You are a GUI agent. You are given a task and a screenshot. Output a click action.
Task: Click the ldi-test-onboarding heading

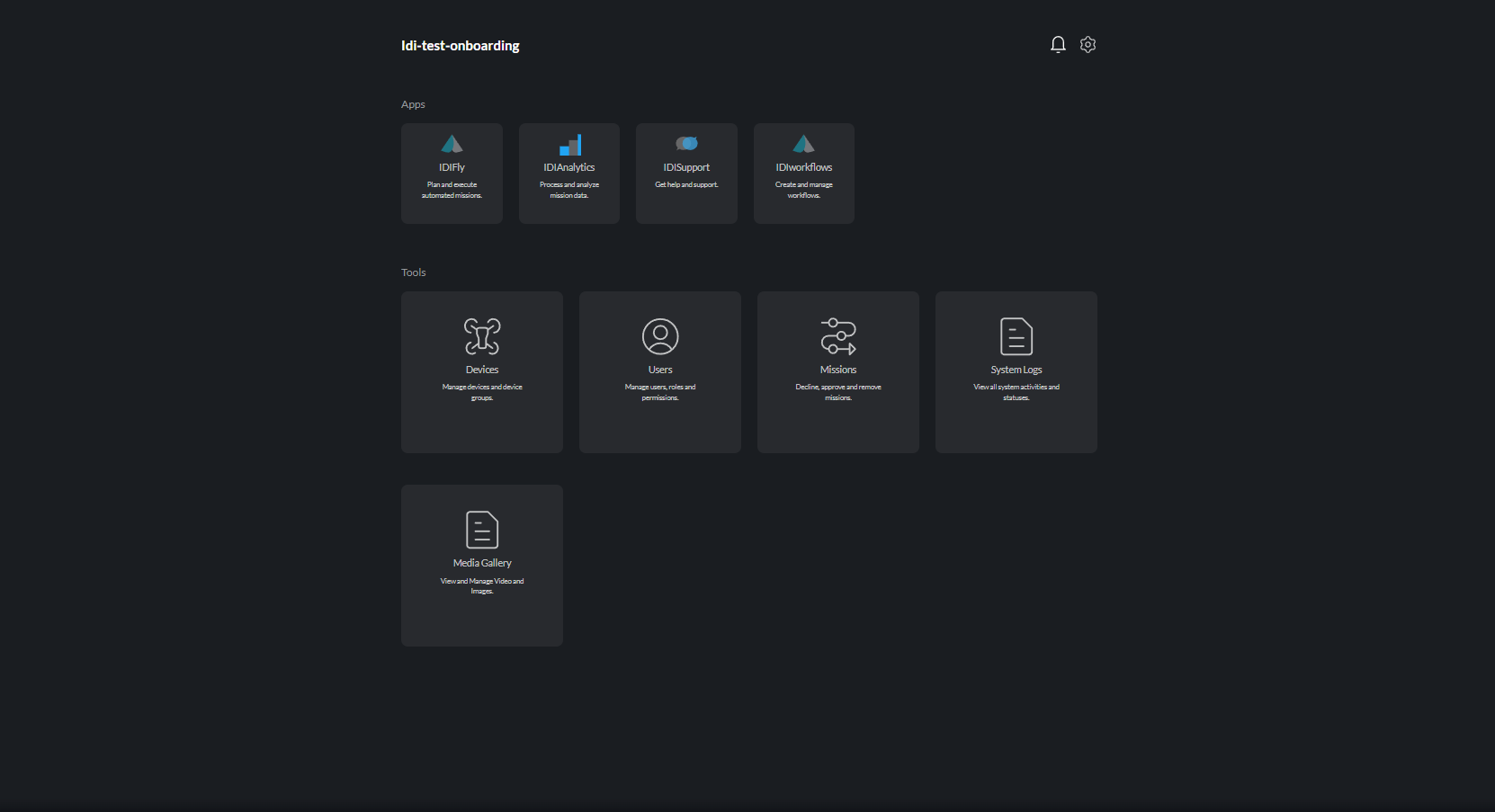tap(460, 46)
